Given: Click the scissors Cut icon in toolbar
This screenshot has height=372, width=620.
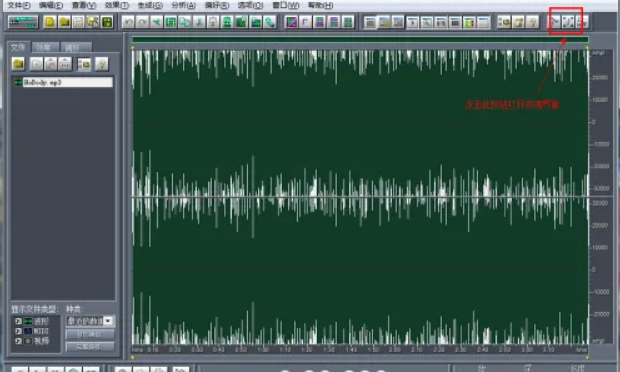Looking at the screenshot, I should (x=199, y=22).
